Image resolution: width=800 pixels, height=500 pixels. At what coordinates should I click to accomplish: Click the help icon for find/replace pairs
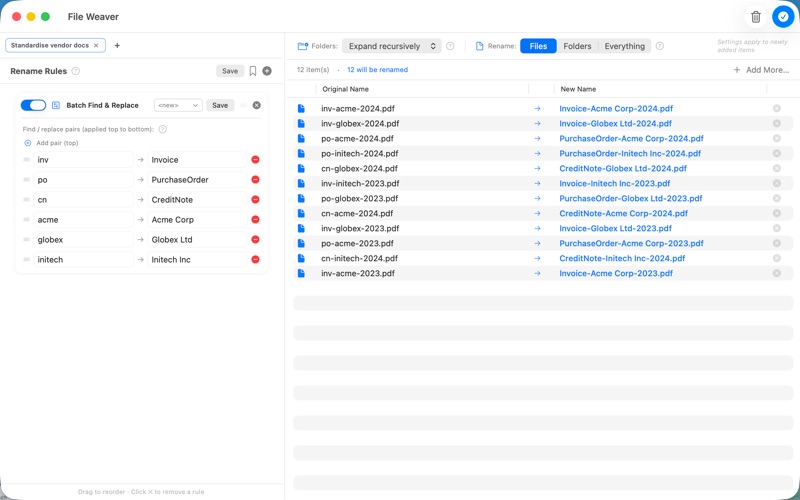[x=163, y=129]
